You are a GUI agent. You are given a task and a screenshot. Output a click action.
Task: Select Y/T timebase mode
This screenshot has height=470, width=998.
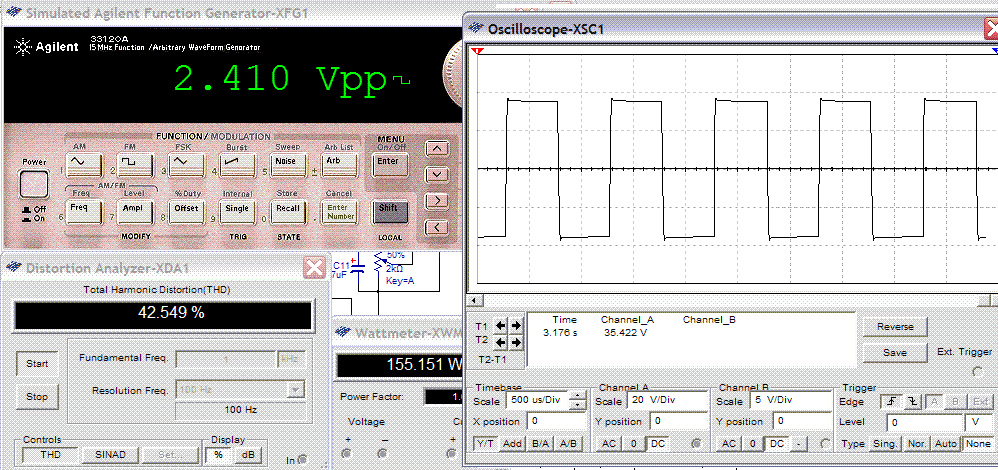coord(486,444)
